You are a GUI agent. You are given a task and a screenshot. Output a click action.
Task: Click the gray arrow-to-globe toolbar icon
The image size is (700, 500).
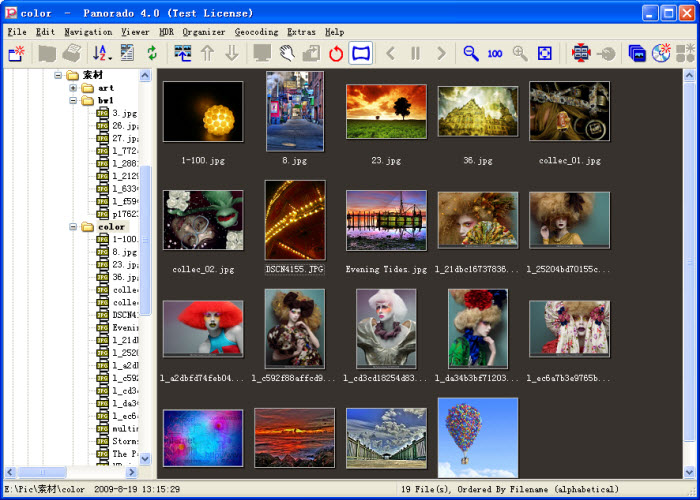pos(606,54)
